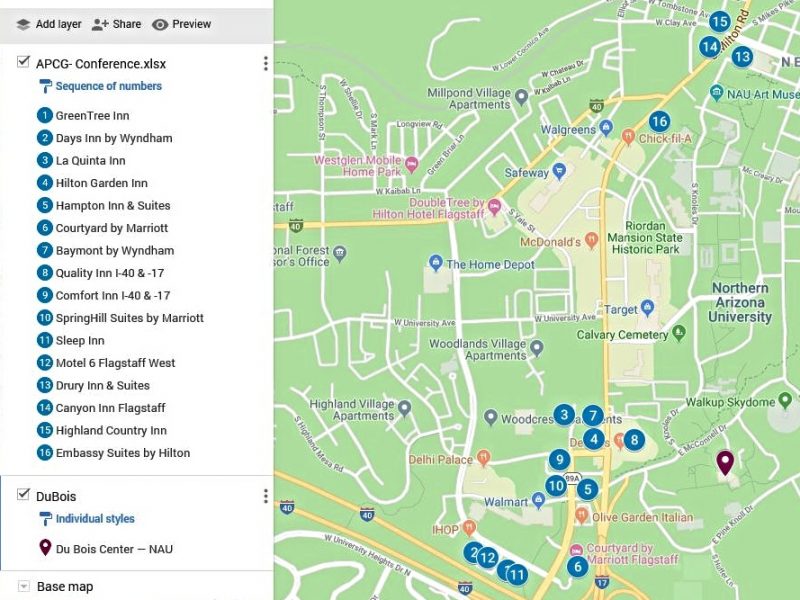Select Embassy Suites by Hilton list entry
This screenshot has width=800, height=600.
pyautogui.click(x=122, y=453)
